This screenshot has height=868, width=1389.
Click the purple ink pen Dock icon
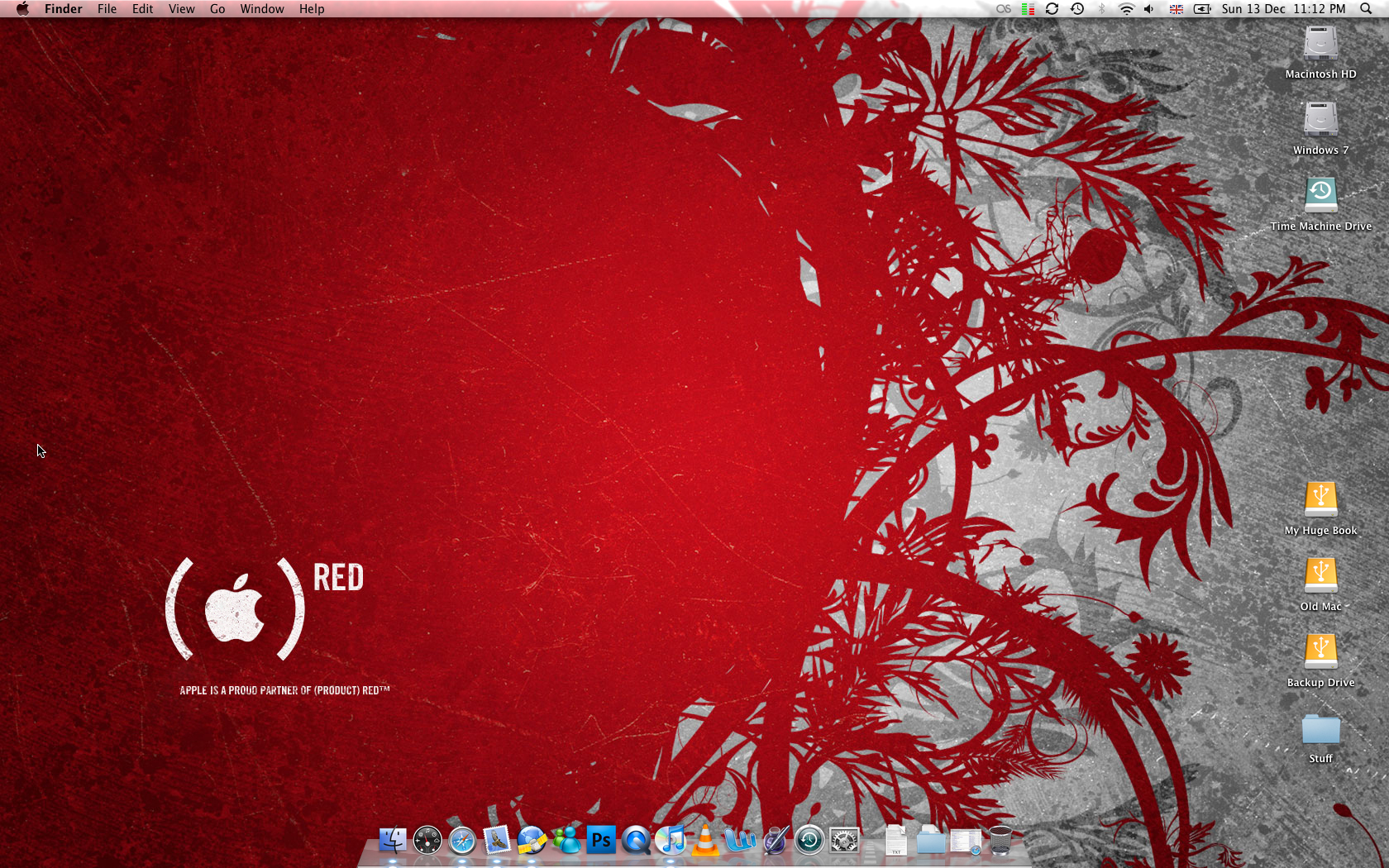[x=775, y=841]
